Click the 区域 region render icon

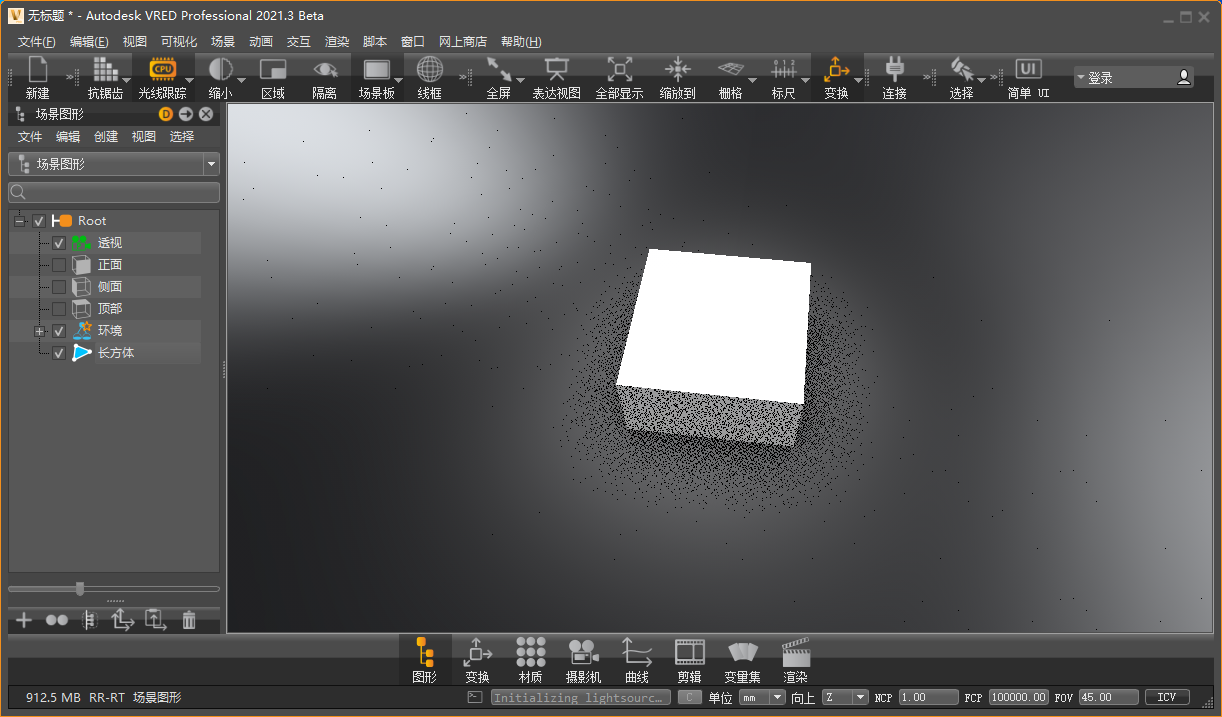(x=273, y=70)
